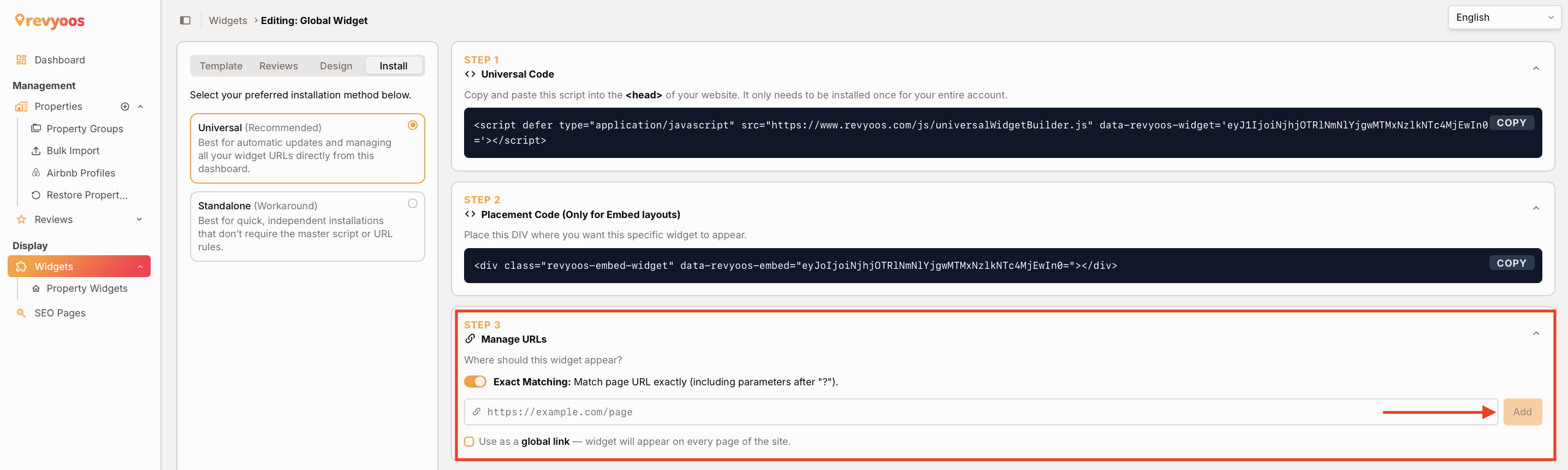The height and width of the screenshot is (470, 1568).
Task: Click the Bulk Import upload icon
Action: pos(36,151)
